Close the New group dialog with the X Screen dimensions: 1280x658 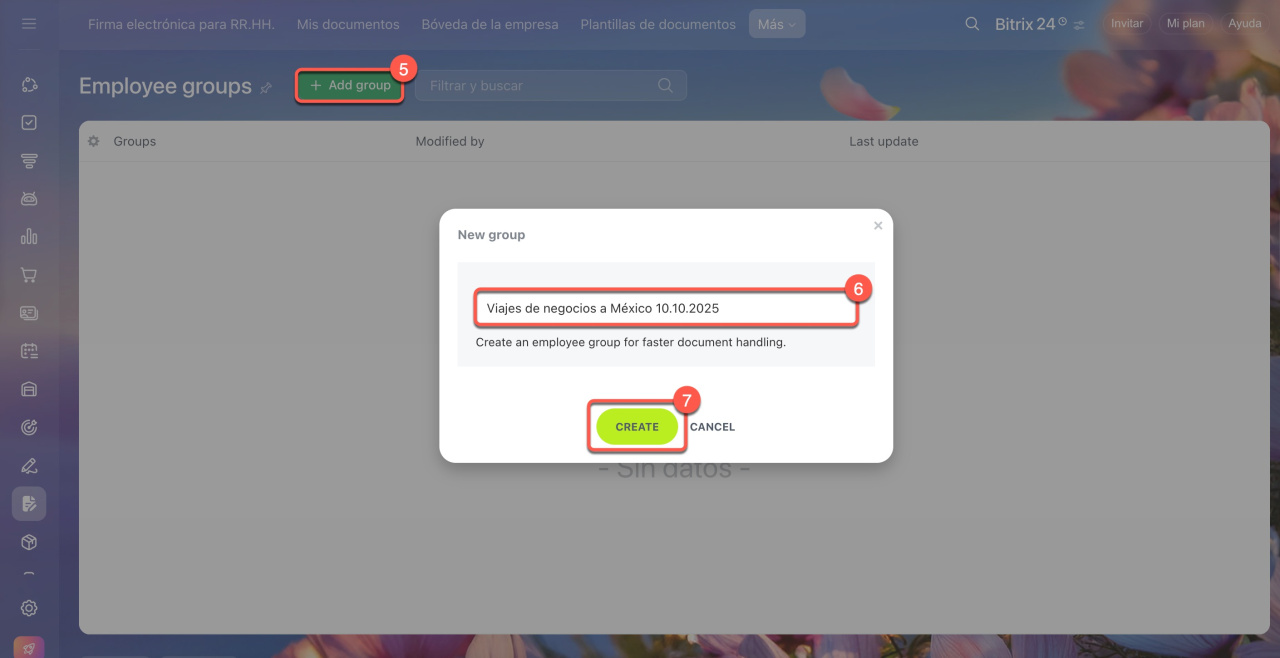coord(878,226)
